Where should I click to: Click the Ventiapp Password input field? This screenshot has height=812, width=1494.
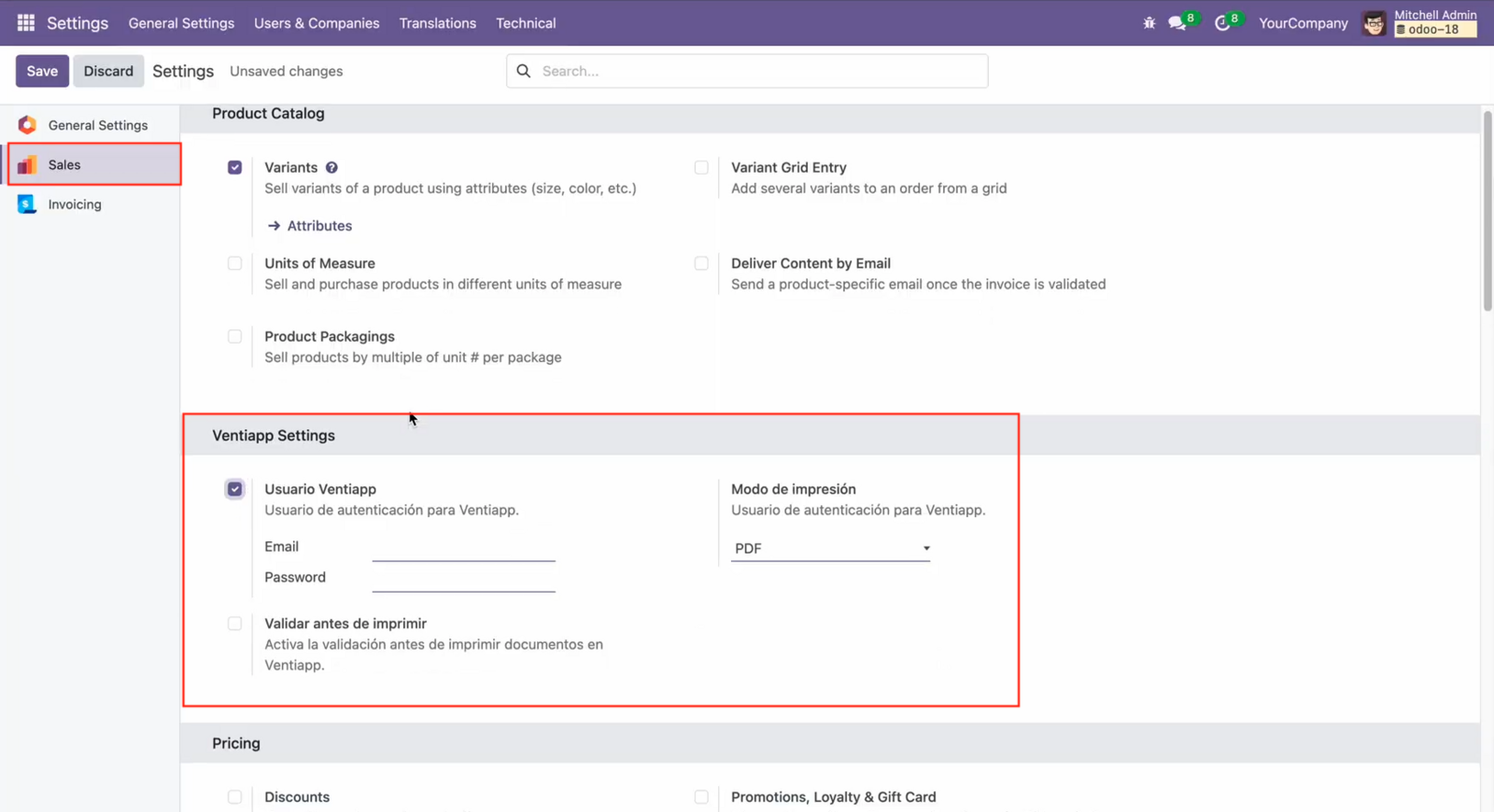464,579
